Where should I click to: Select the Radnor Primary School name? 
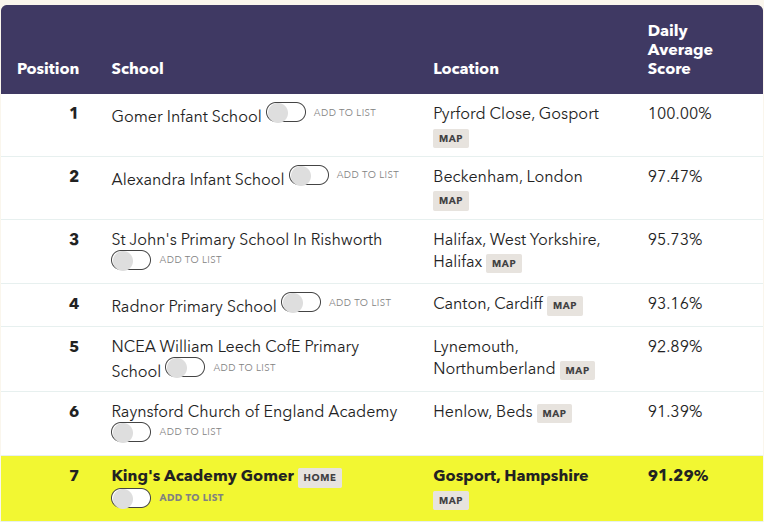click(194, 306)
